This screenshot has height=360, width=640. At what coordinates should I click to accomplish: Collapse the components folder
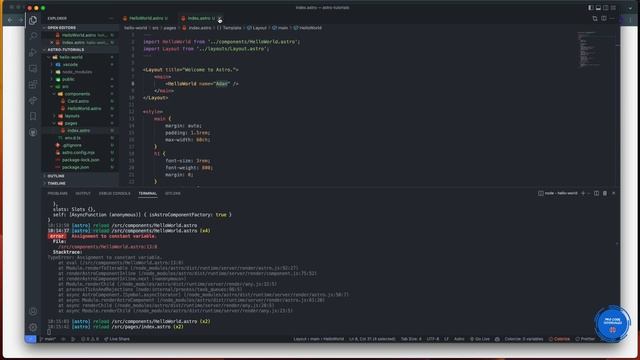[x=77, y=94]
